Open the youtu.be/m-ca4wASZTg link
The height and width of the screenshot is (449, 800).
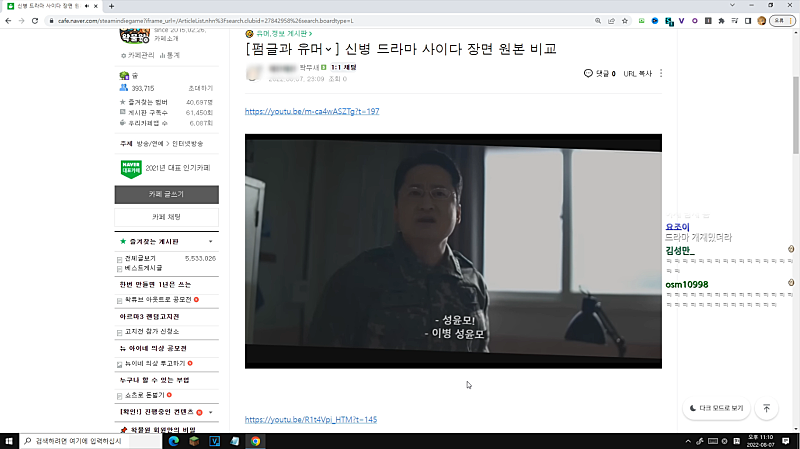[312, 111]
